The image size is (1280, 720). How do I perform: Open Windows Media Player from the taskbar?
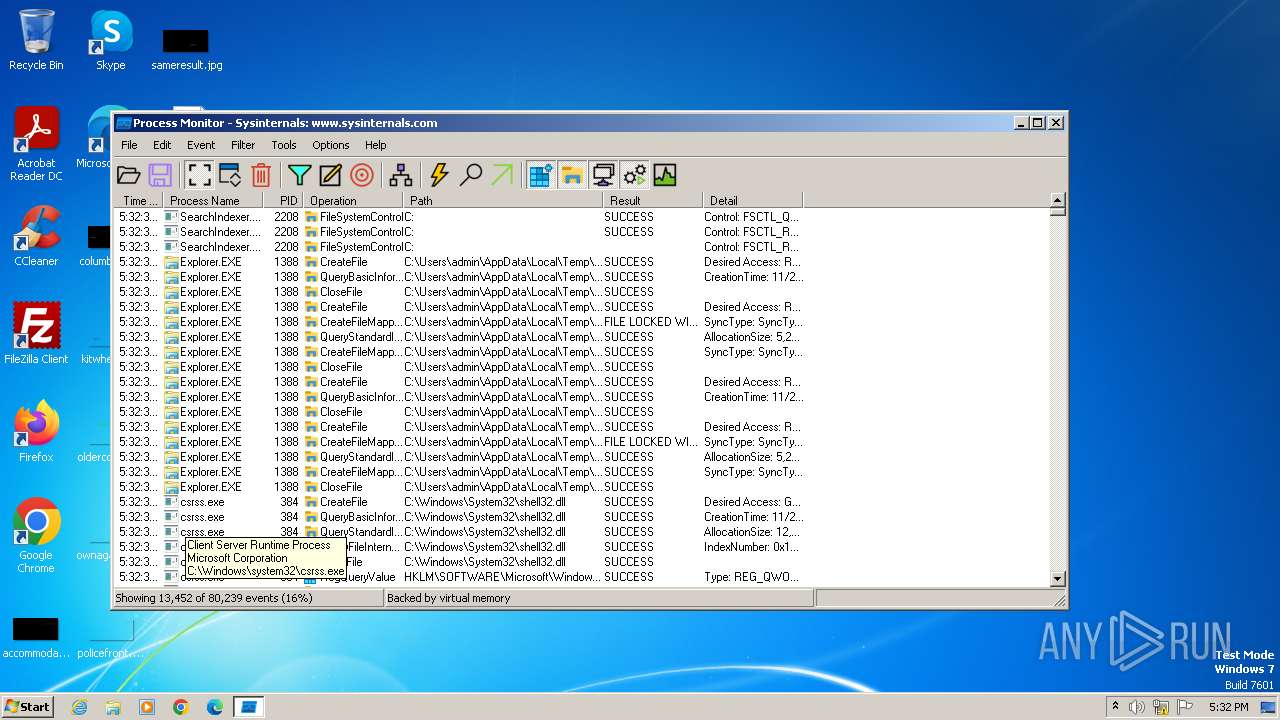147,707
